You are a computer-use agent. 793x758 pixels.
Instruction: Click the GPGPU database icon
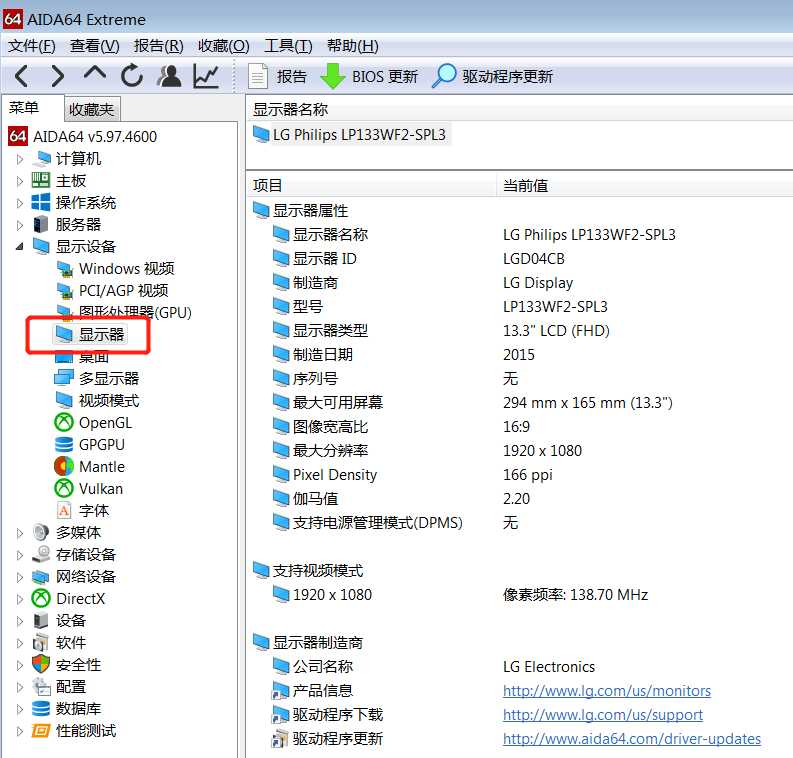(64, 444)
